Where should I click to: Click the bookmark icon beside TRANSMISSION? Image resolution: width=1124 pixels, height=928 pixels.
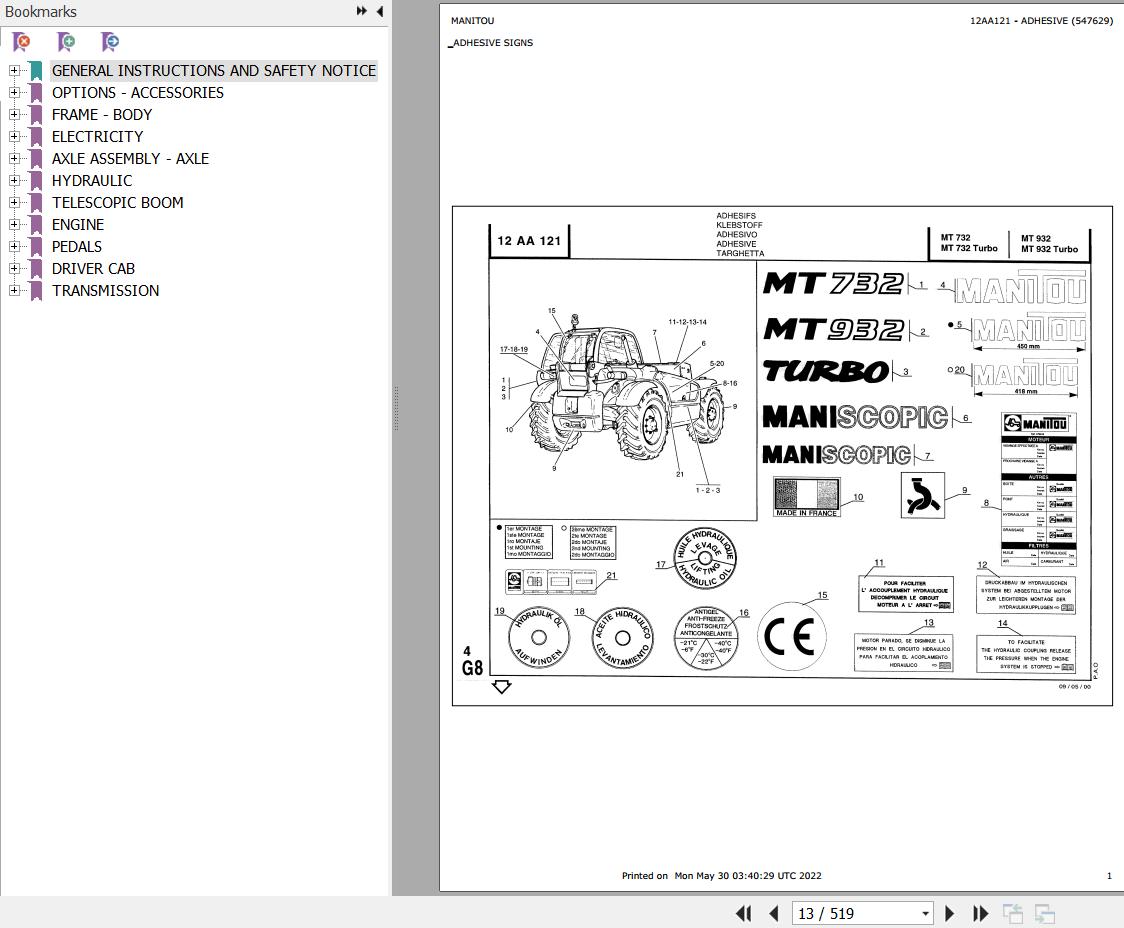coord(36,290)
